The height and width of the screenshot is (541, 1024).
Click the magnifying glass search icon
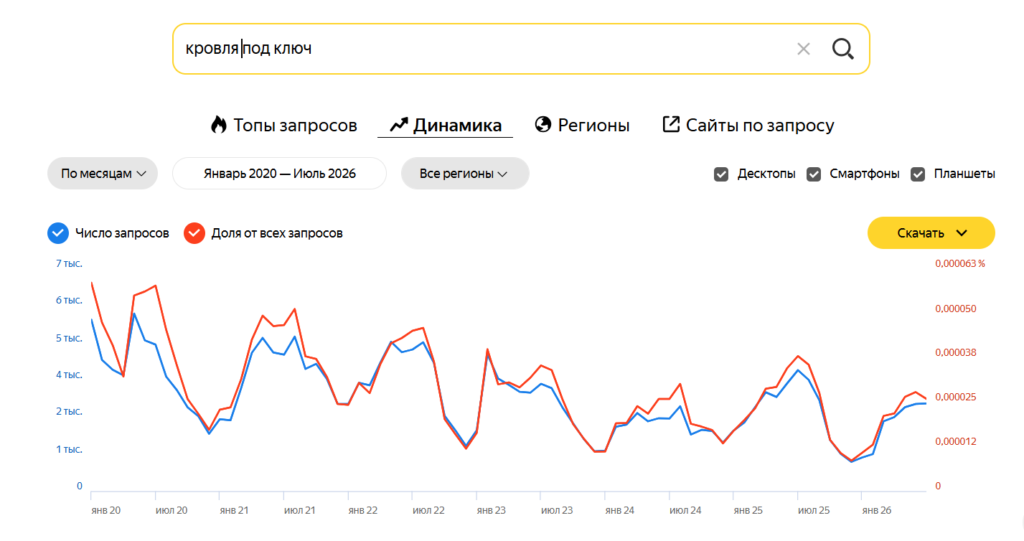click(x=842, y=49)
